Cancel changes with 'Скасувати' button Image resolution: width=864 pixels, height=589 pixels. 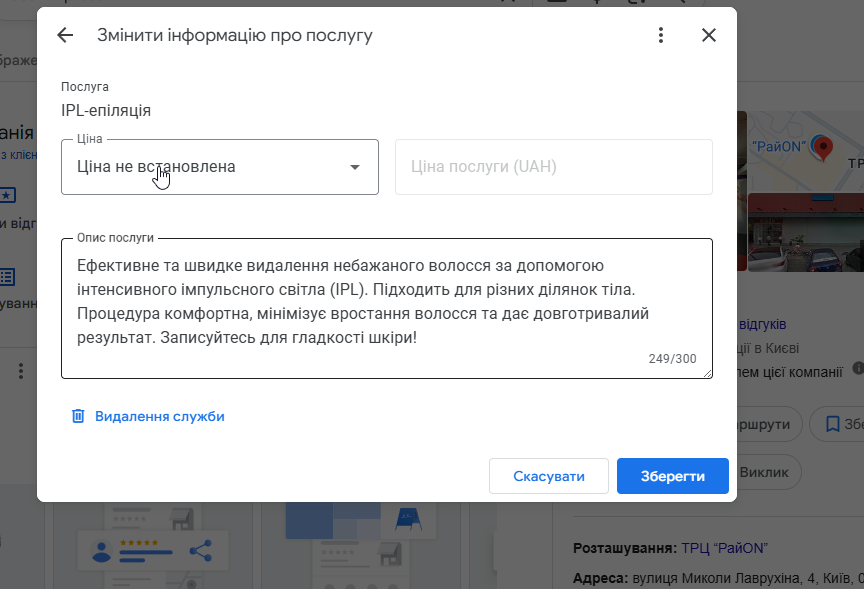(x=549, y=476)
